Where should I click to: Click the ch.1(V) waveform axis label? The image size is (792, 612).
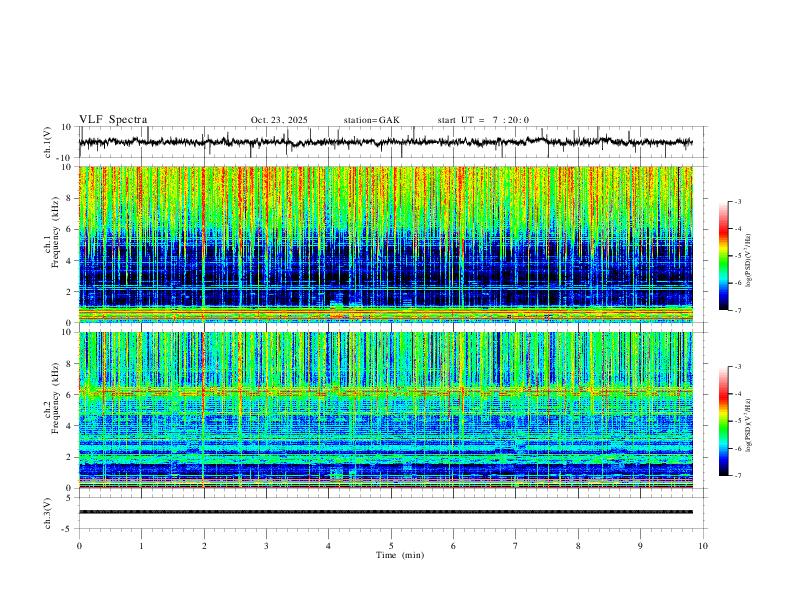(x=48, y=142)
